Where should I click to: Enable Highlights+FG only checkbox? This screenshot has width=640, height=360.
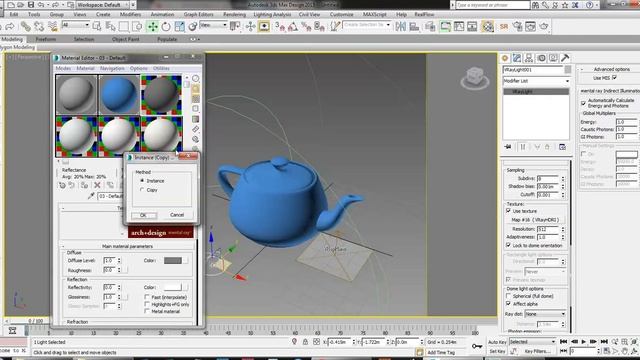147,304
